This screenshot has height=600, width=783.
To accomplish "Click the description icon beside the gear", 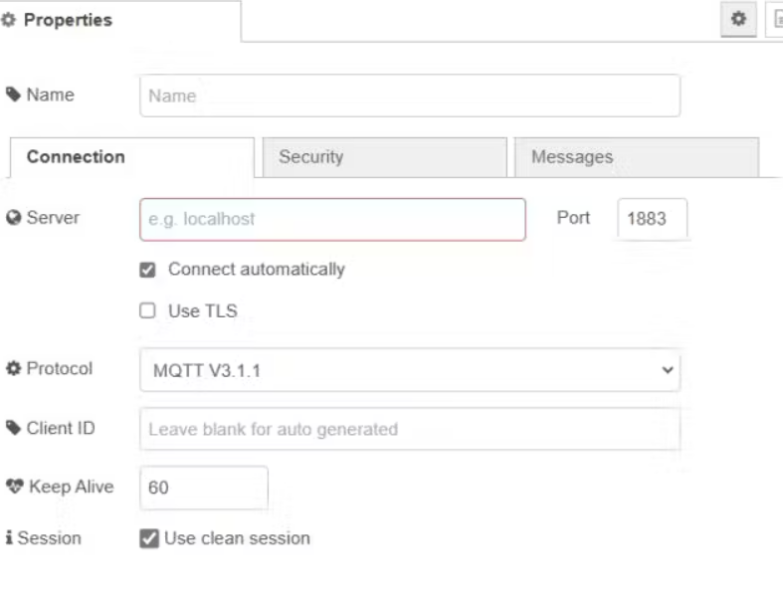I will click(775, 19).
